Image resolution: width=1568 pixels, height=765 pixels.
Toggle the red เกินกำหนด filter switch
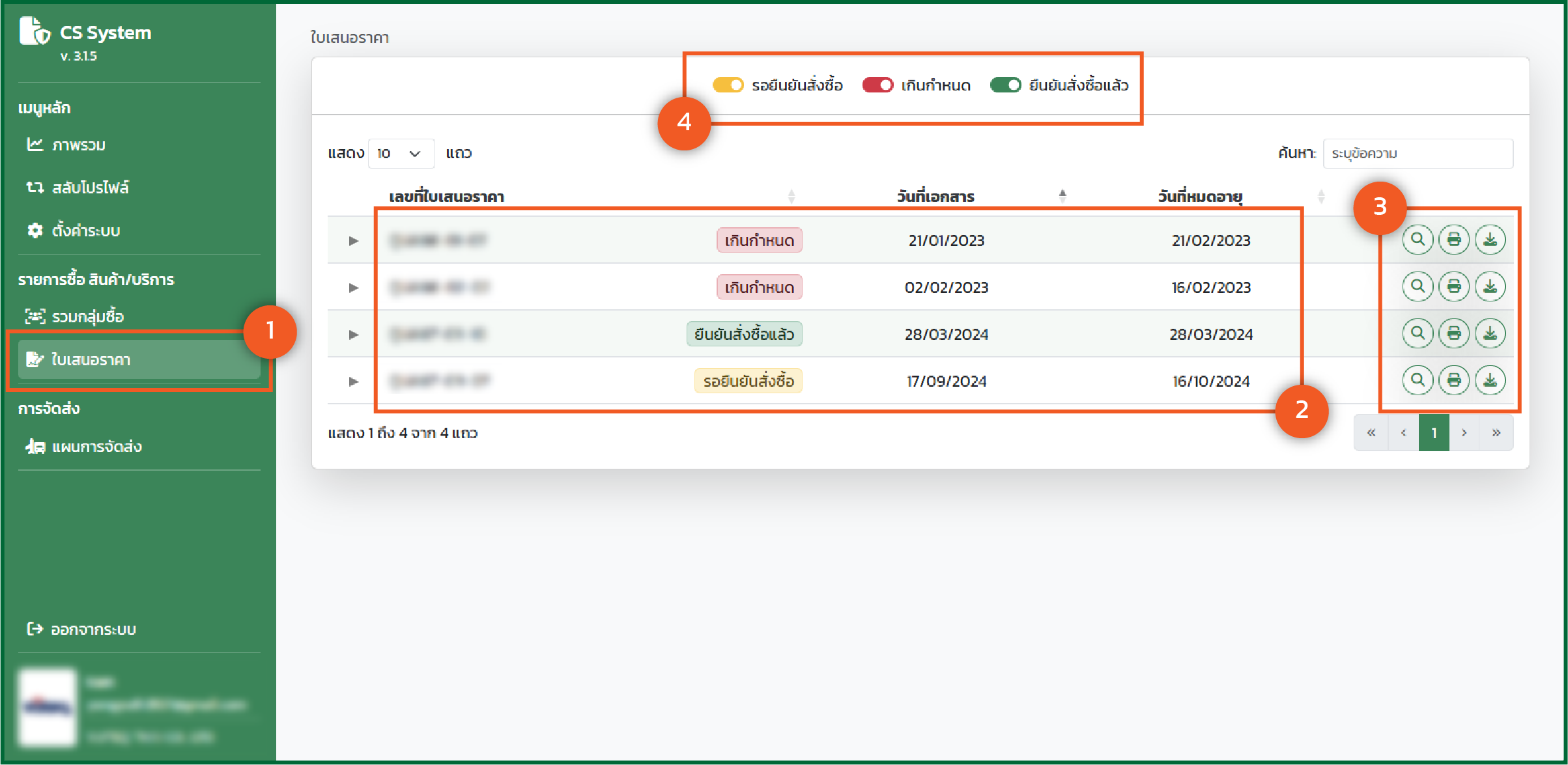pyautogui.click(x=877, y=85)
